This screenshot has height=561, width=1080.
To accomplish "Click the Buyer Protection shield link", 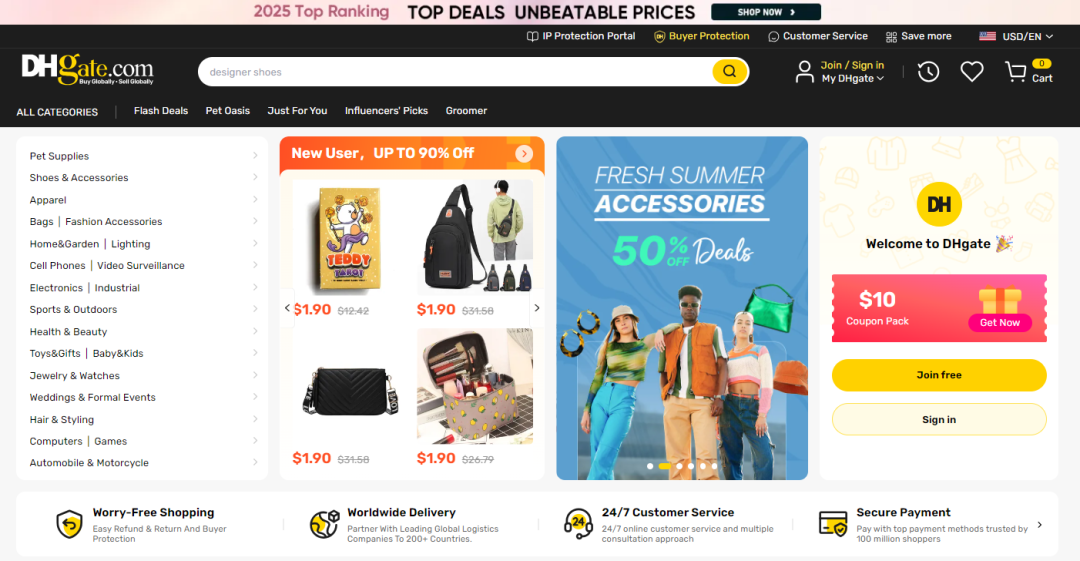I will click(701, 36).
